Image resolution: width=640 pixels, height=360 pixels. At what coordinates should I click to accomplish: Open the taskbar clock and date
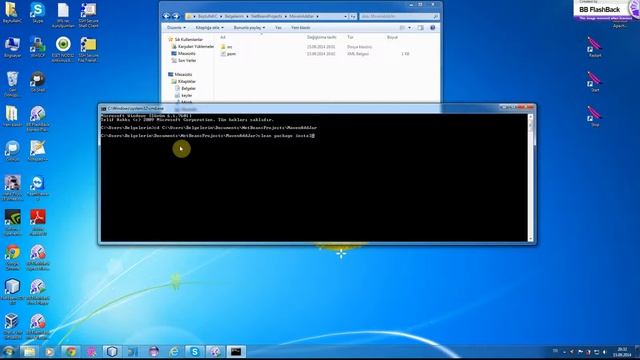[x=622, y=352]
